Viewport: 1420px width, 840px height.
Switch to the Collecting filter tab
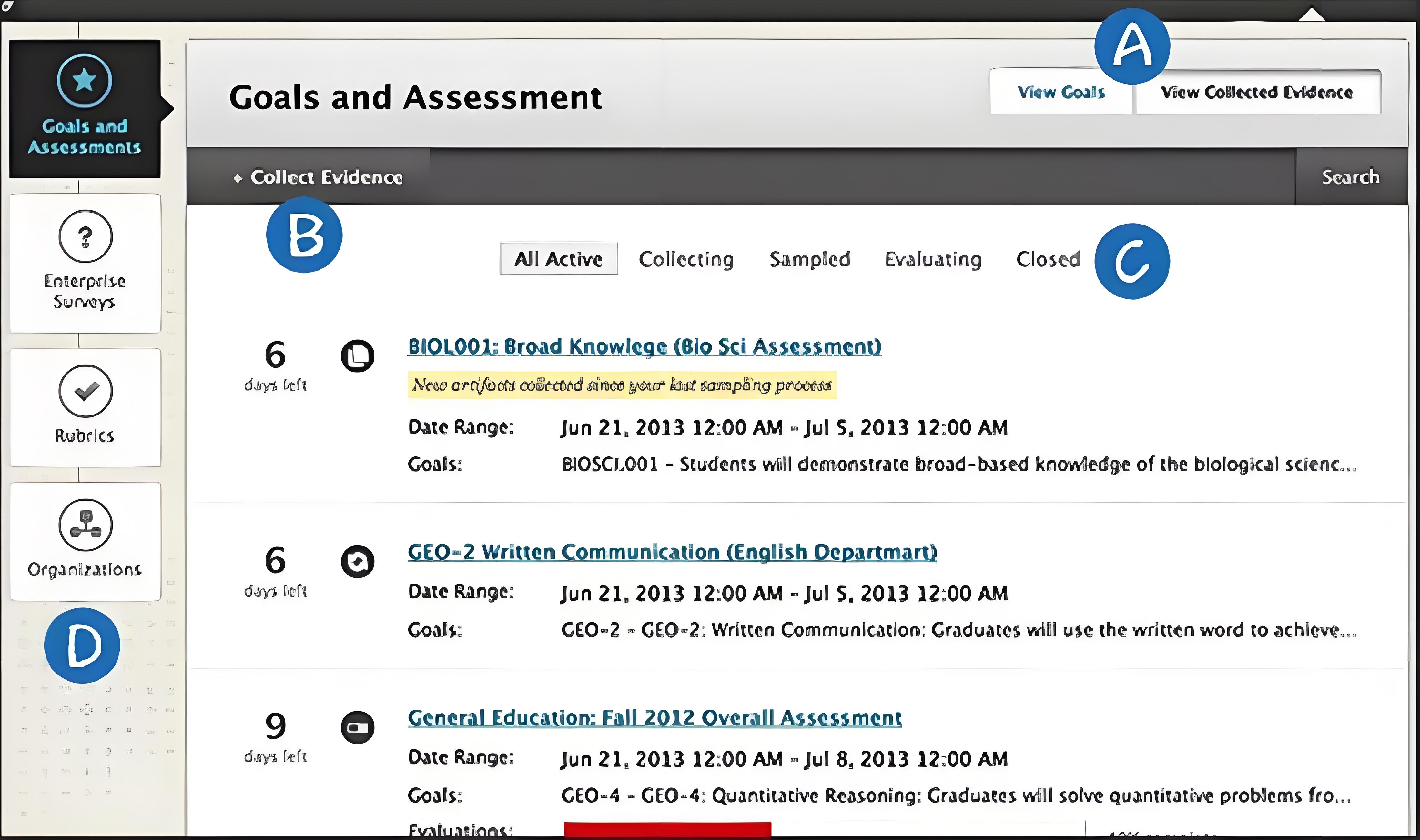point(686,259)
